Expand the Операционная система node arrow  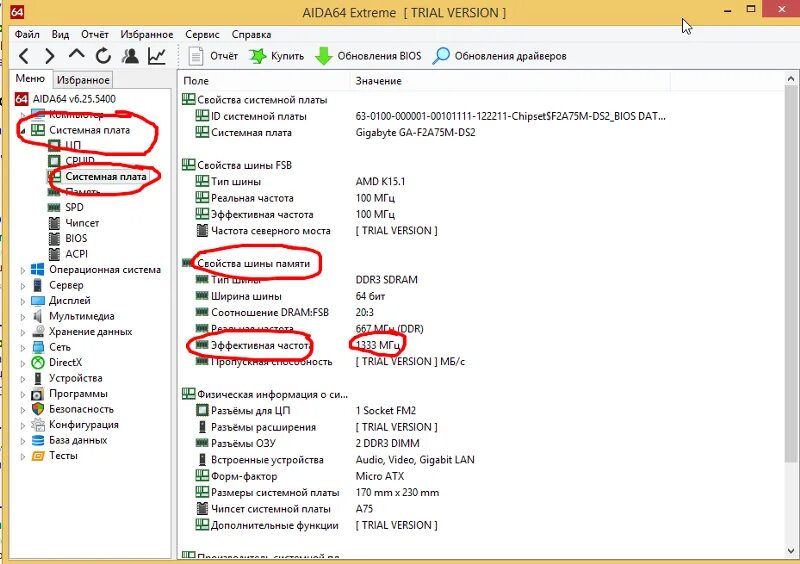pos(22,270)
